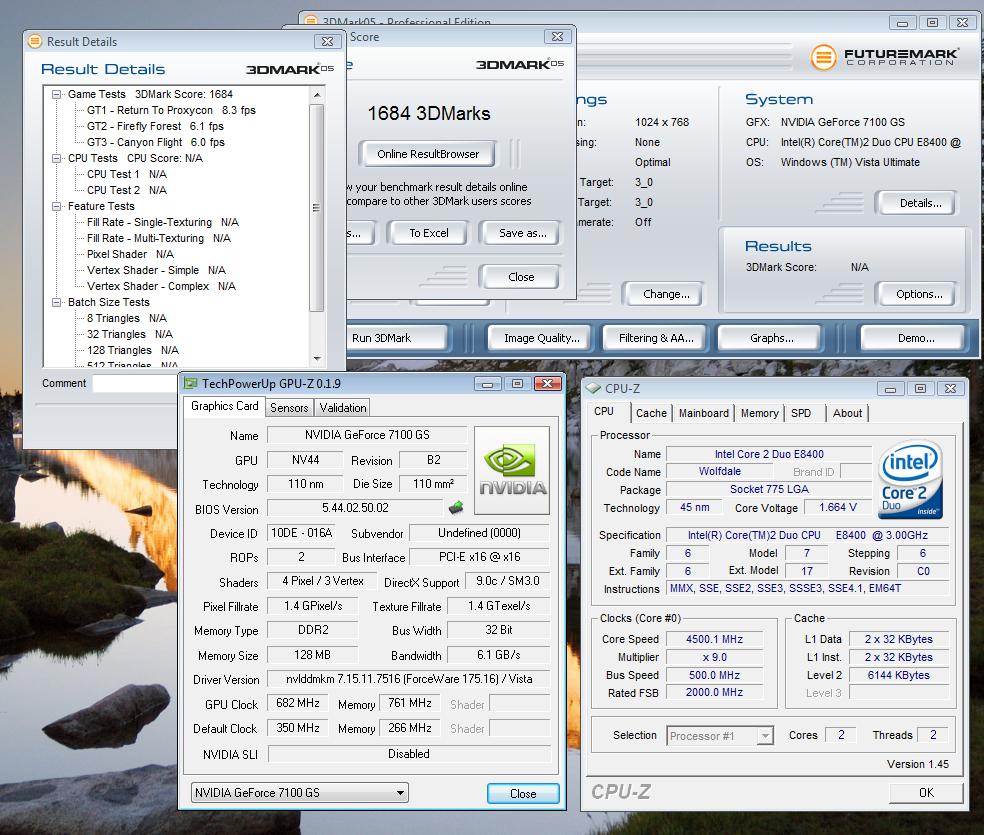
Task: Select Vertex Shader - Complex row
Action: [x=161, y=286]
